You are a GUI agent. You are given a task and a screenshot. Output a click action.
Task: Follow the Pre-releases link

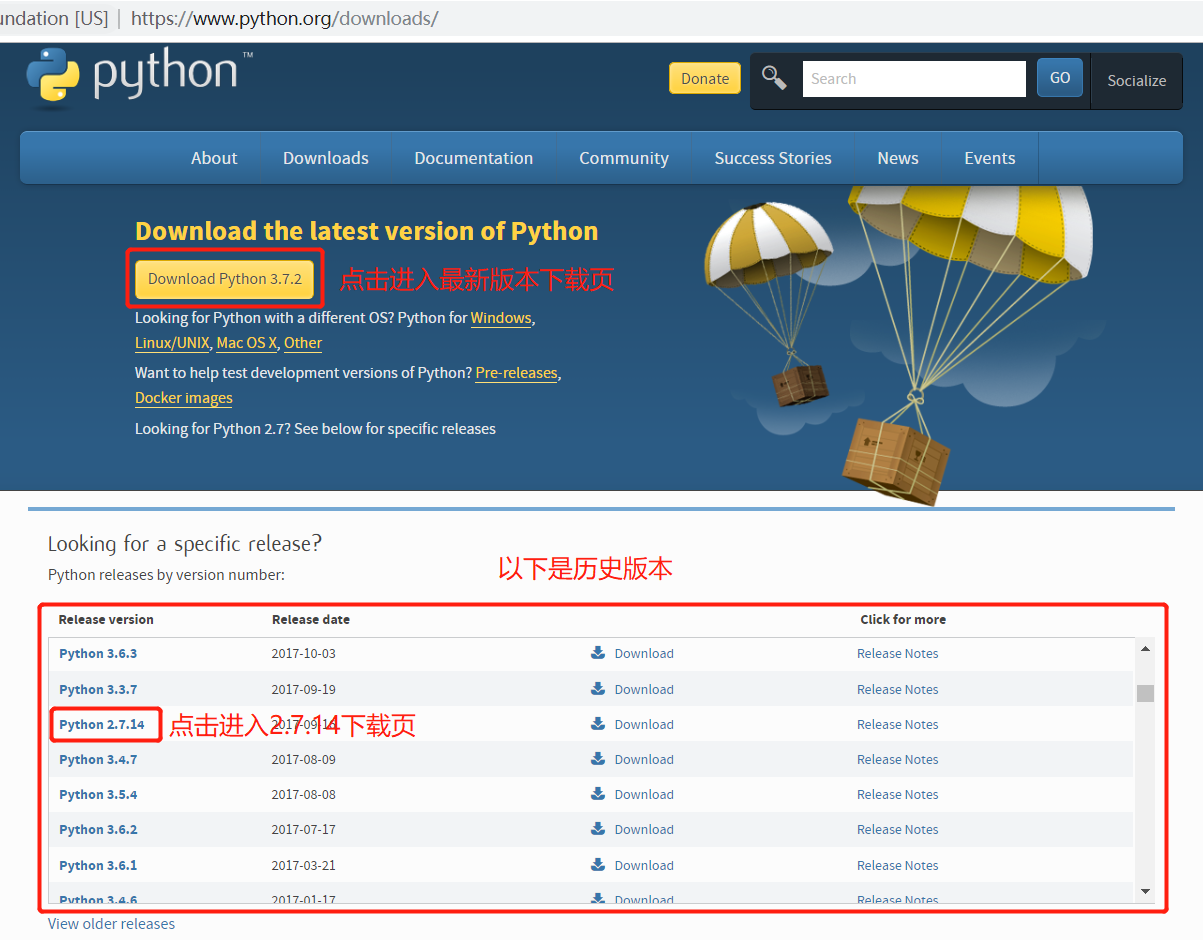pos(516,373)
